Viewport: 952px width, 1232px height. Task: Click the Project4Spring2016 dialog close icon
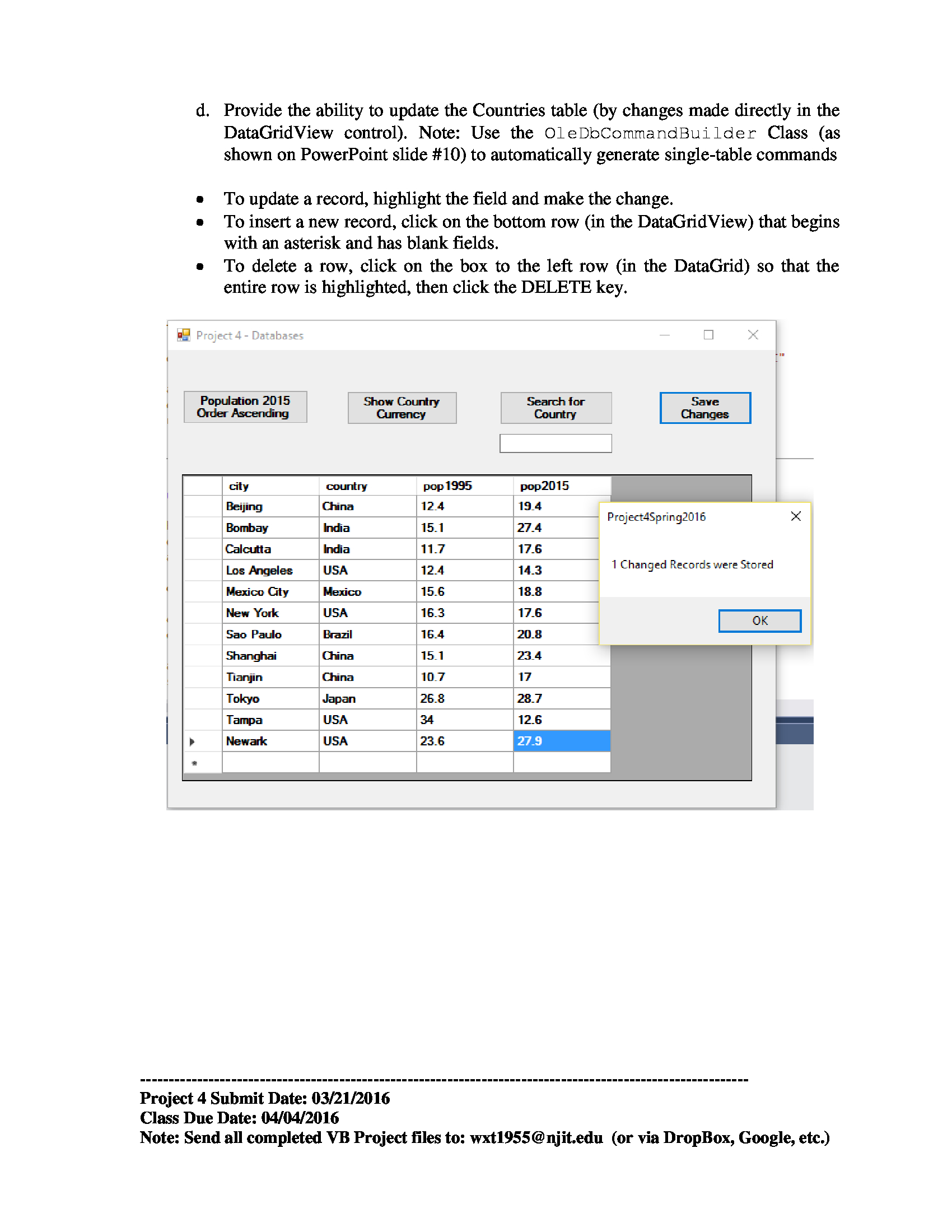[x=796, y=516]
